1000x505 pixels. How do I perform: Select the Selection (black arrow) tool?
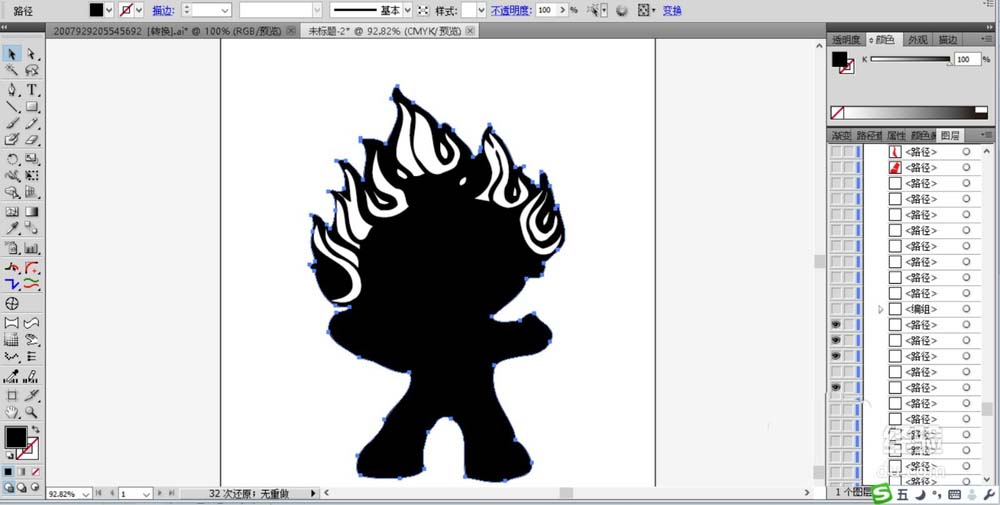pos(11,54)
